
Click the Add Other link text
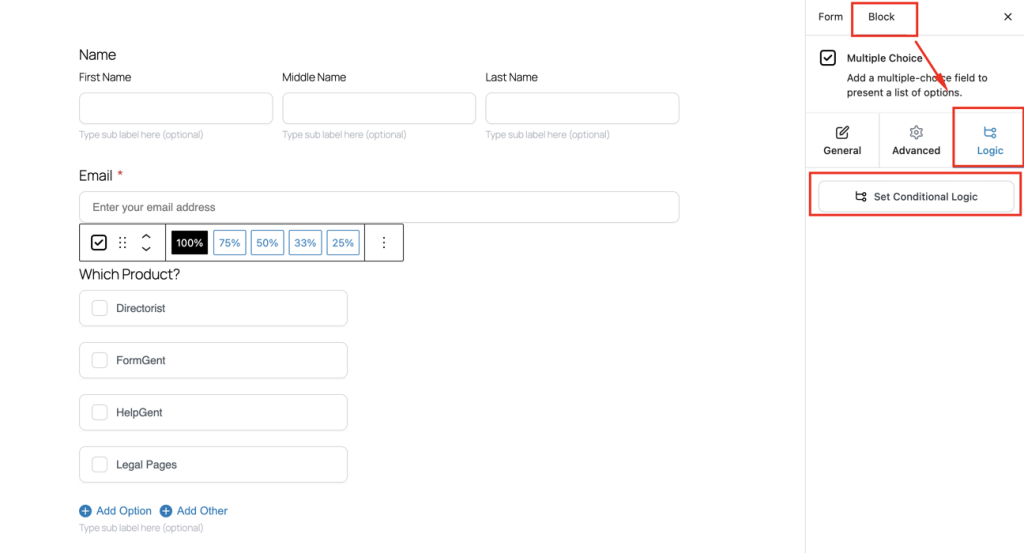[202, 511]
